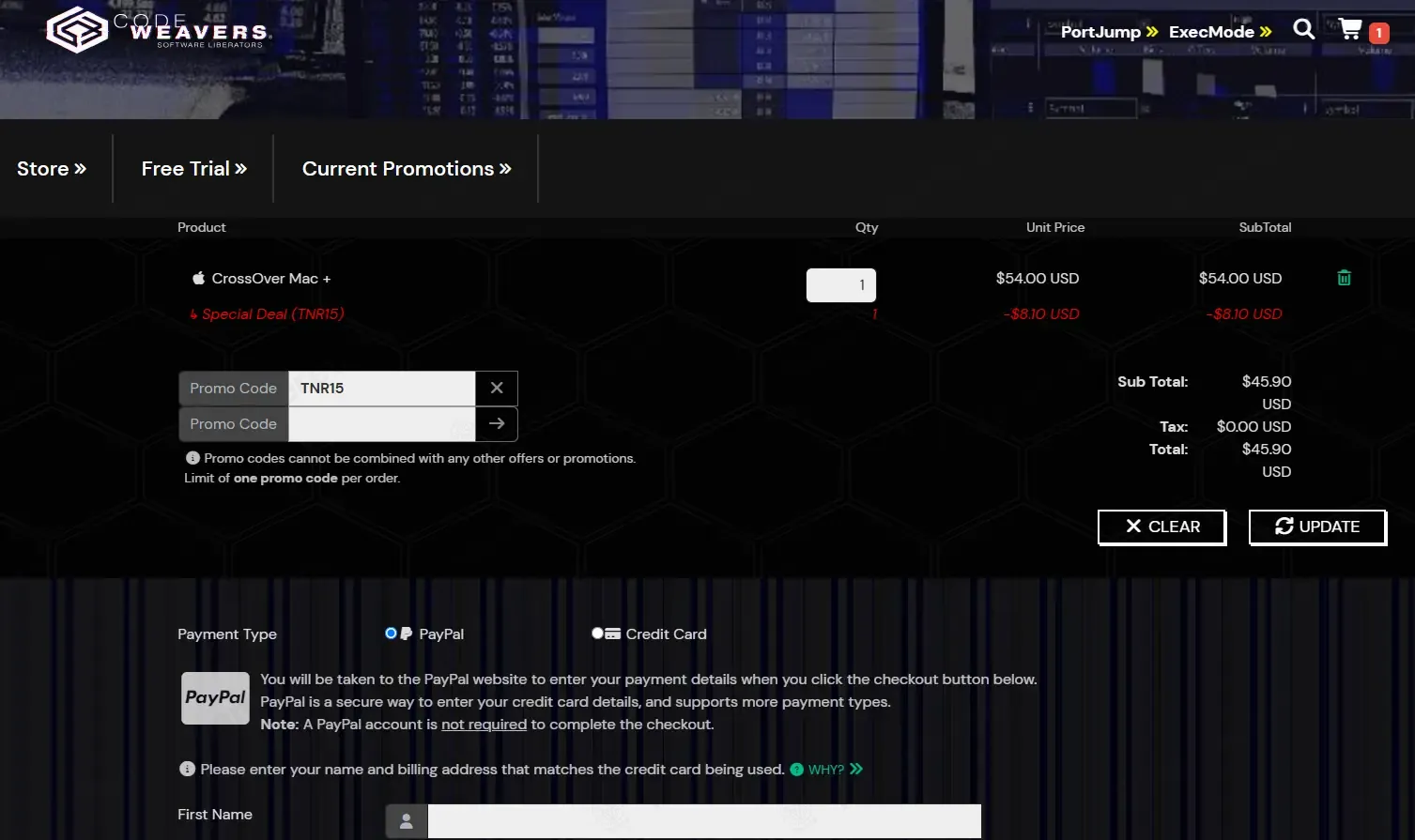This screenshot has height=840, width=1415.
Task: Open the site search magnifier
Action: coord(1303,29)
